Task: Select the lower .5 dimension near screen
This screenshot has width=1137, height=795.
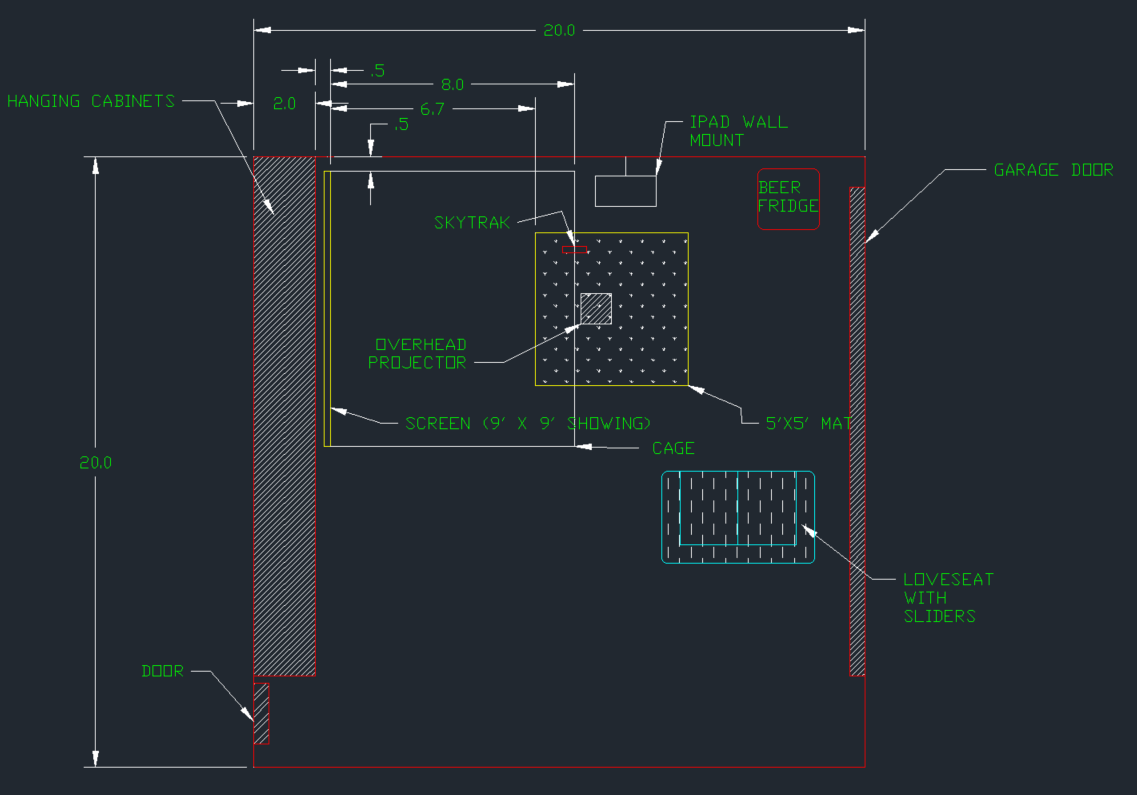Action: click(x=401, y=124)
